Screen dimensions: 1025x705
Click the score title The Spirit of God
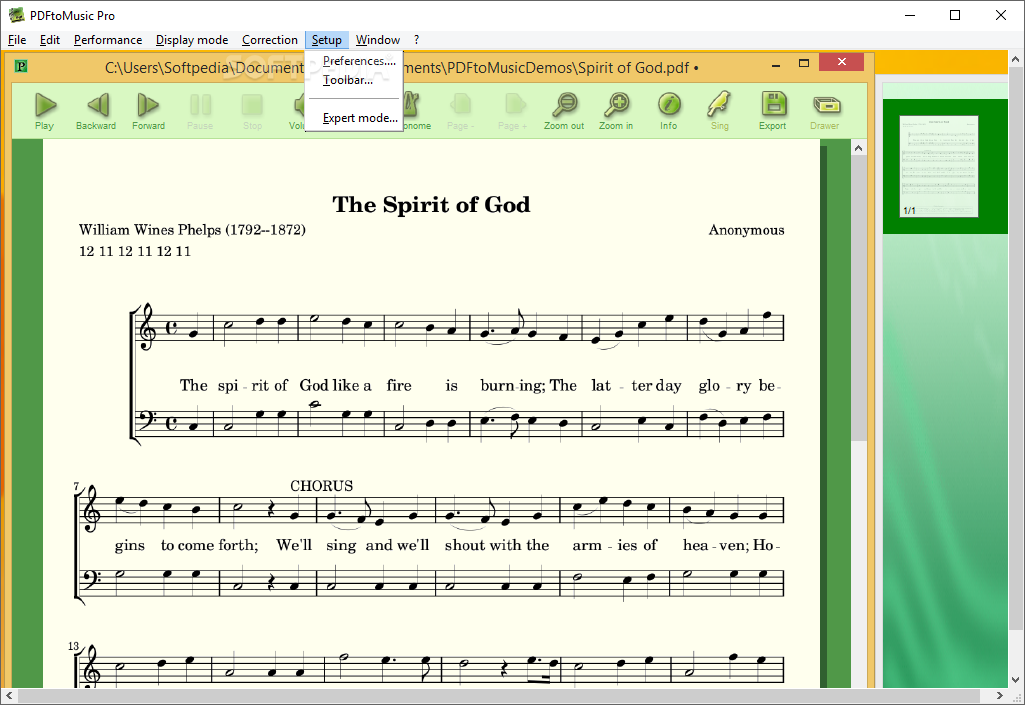click(431, 205)
